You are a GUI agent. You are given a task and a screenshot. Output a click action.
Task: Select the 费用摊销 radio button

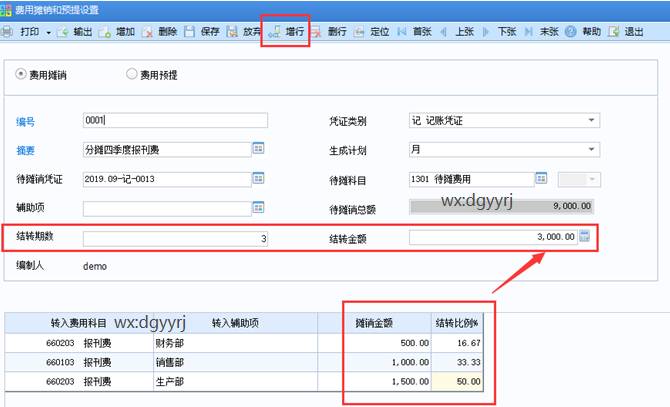(x=23, y=74)
